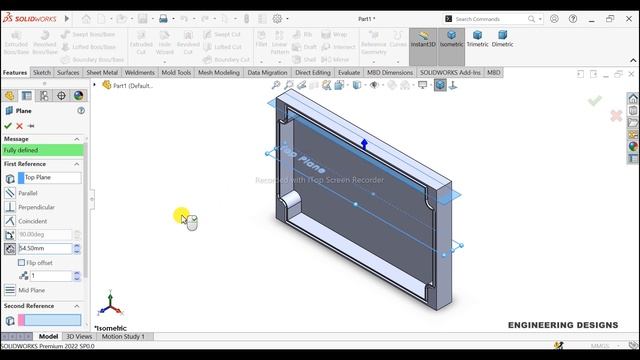Open Appearances color ball in task pane

point(633,146)
